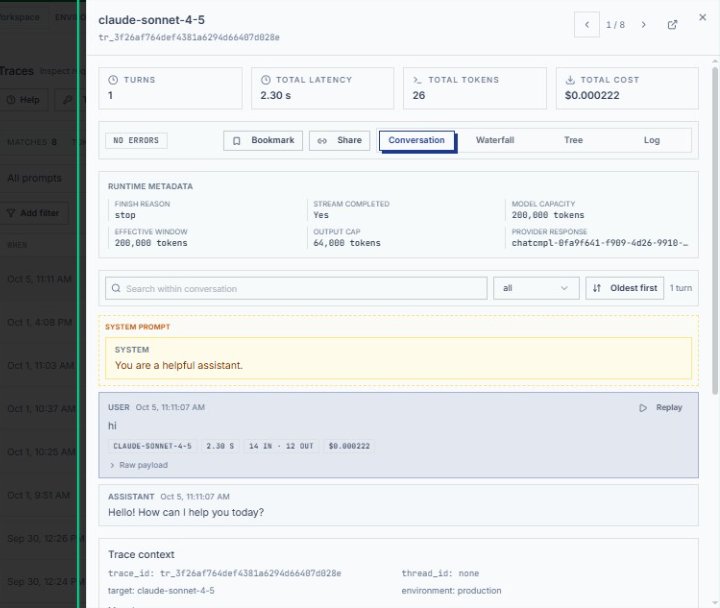Click the provider response ID value
The image size is (720, 608).
600,243
